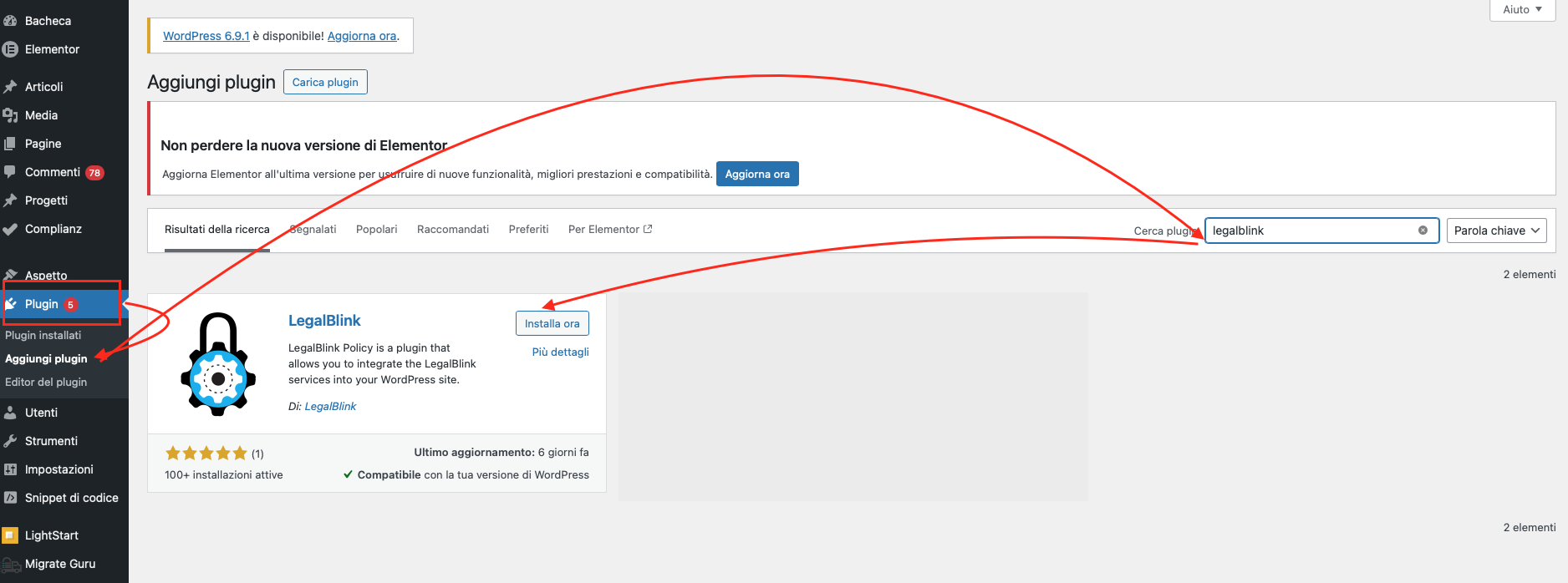Viewport: 1568px width, 583px height.
Task: Expand the Aiuto help panel
Action: tap(1522, 10)
